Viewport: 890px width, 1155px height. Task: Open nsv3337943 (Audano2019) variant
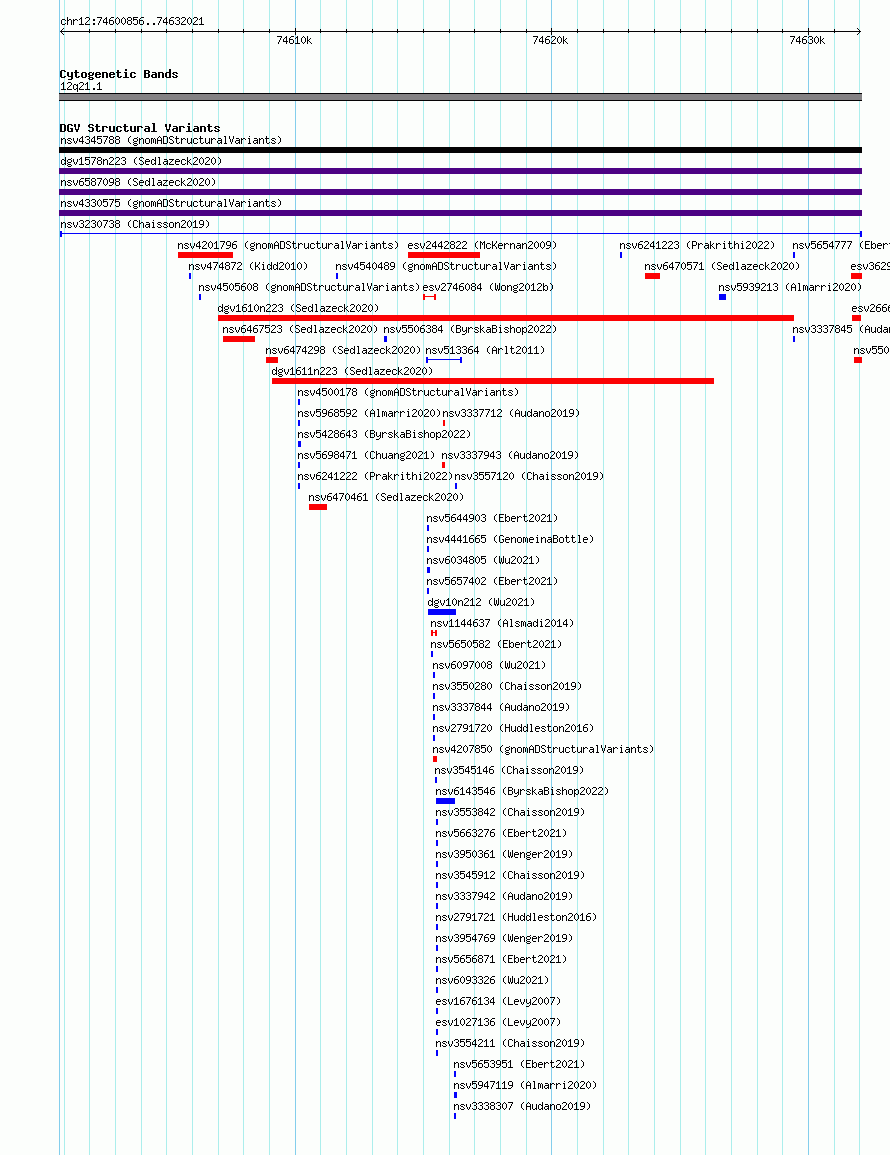click(511, 455)
